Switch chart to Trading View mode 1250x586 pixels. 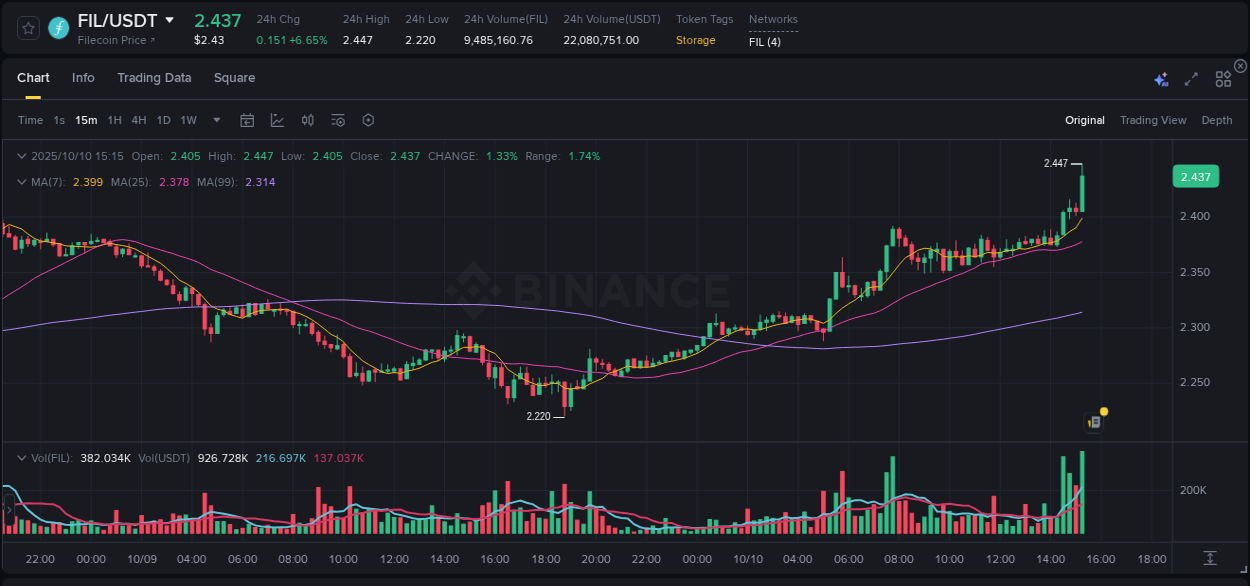coord(1153,120)
